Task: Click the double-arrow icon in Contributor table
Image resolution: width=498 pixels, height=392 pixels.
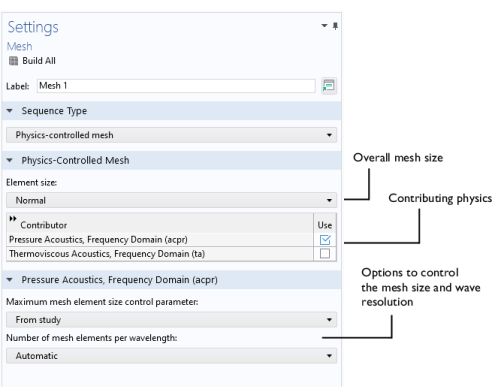Action: (13, 219)
